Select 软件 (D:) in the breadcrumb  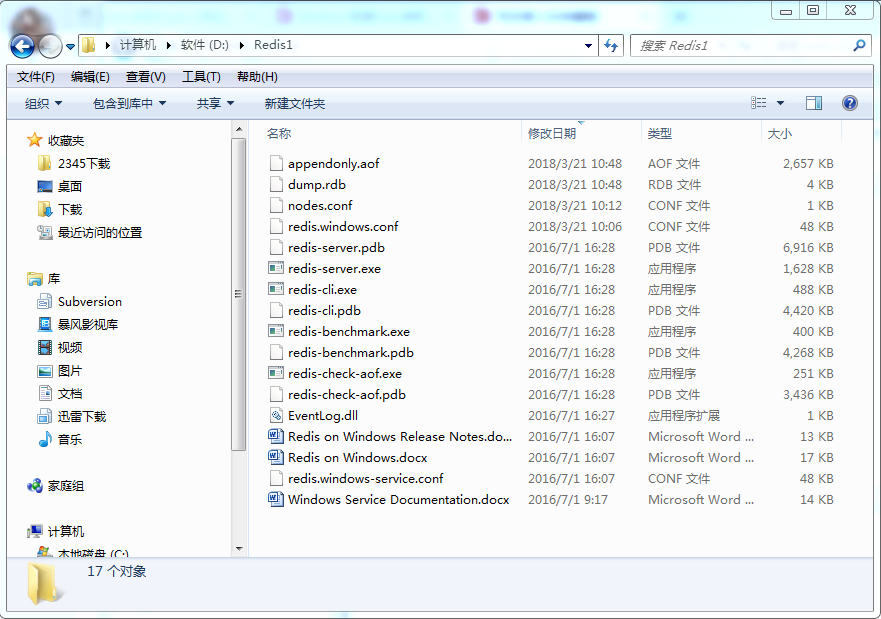(205, 45)
